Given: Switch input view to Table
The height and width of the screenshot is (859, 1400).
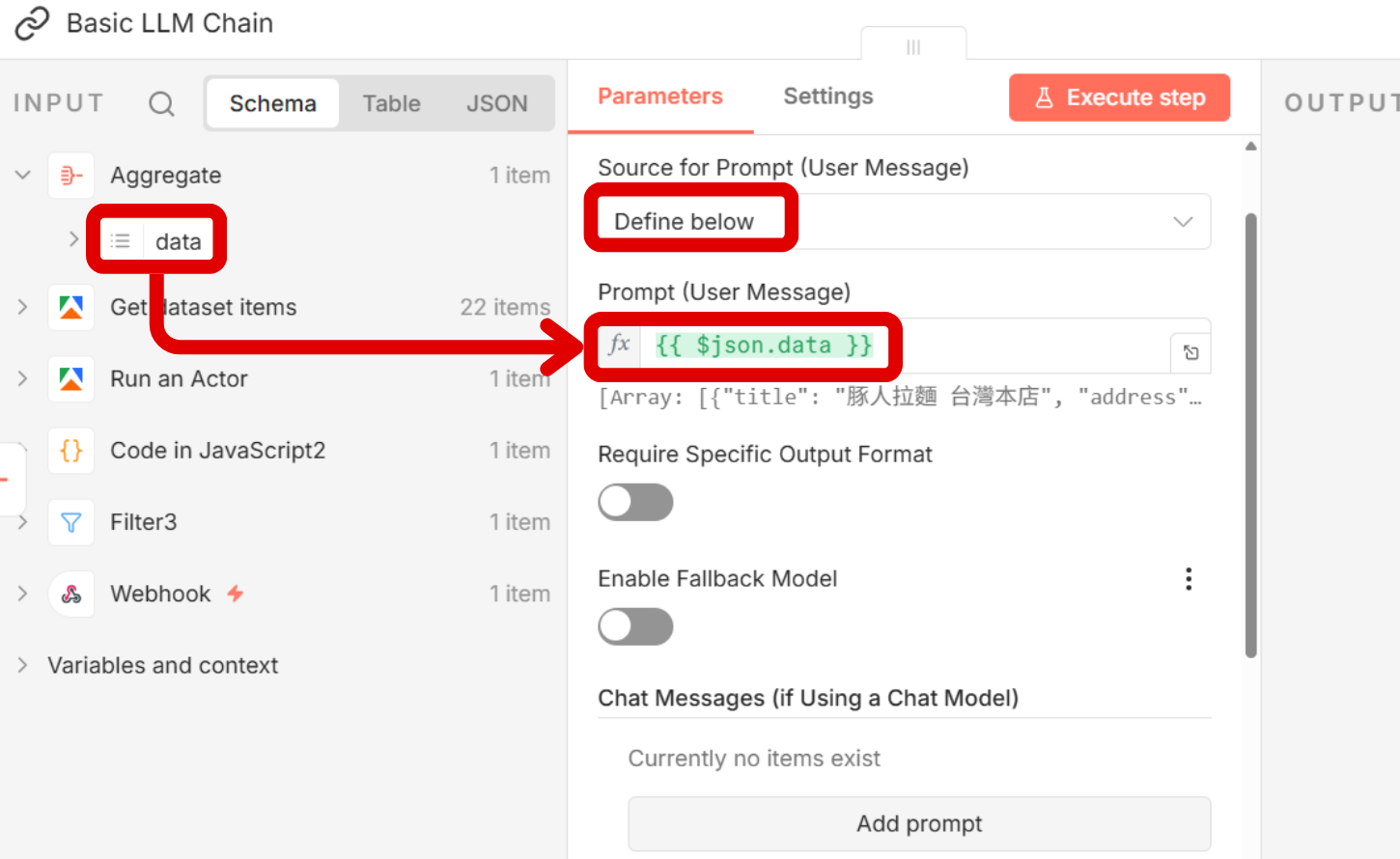Looking at the screenshot, I should (x=391, y=104).
